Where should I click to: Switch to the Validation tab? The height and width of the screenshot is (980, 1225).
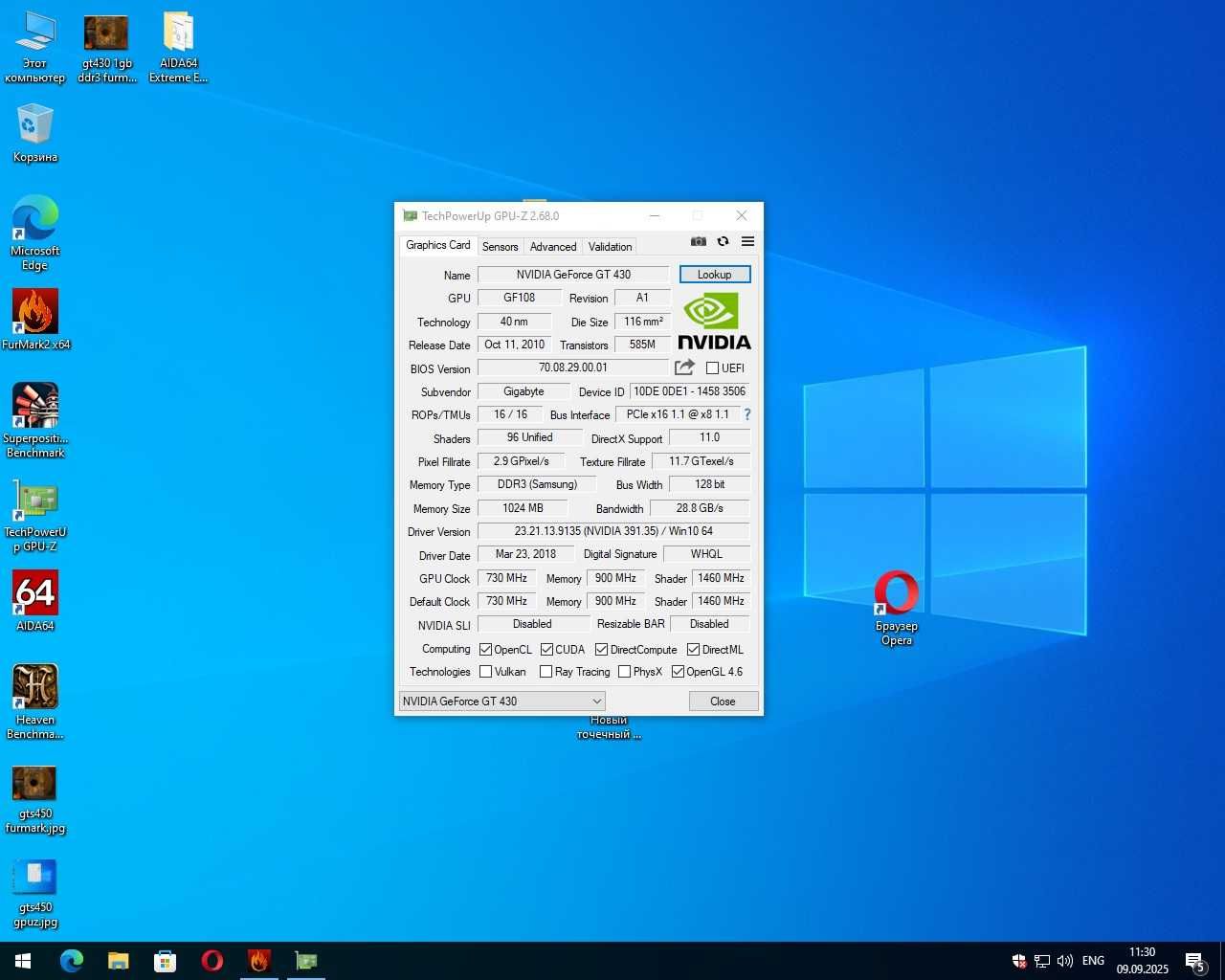[610, 247]
